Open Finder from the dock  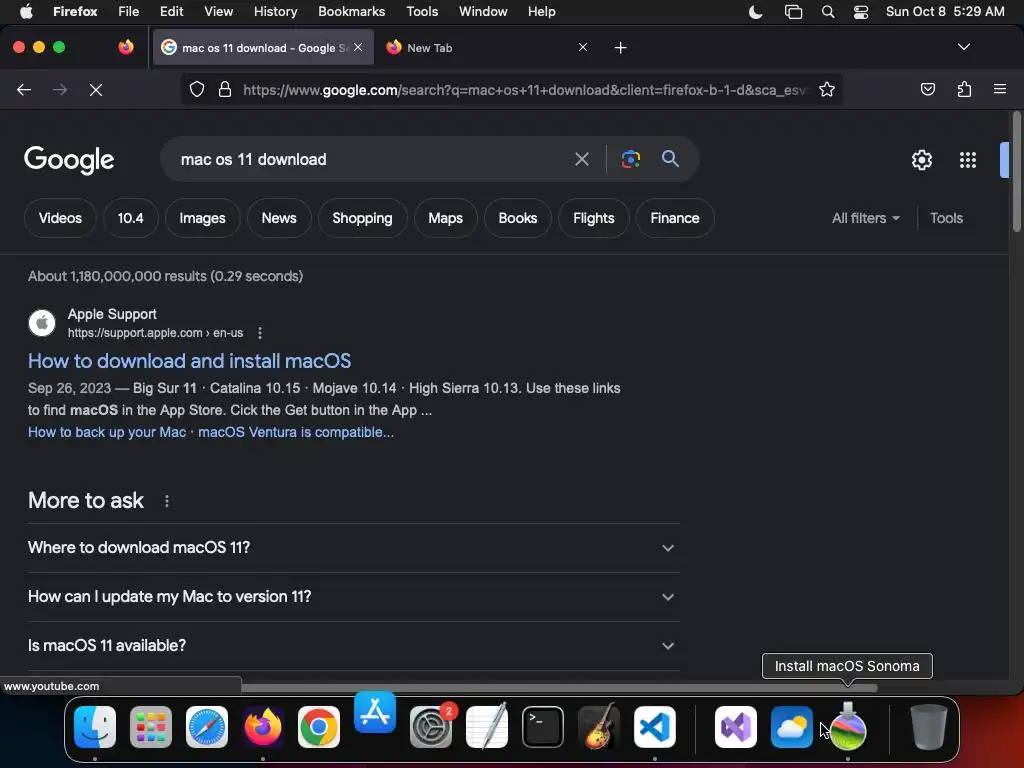click(95, 727)
